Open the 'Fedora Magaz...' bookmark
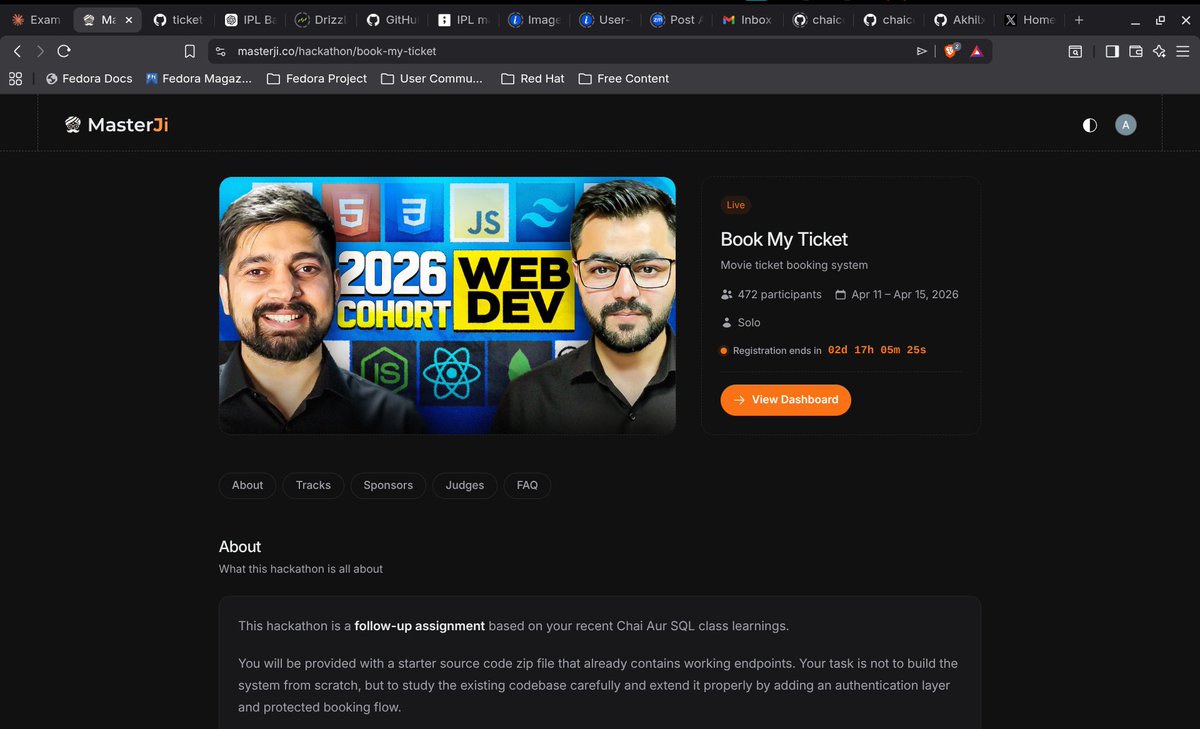The image size is (1200, 729). coord(198,78)
